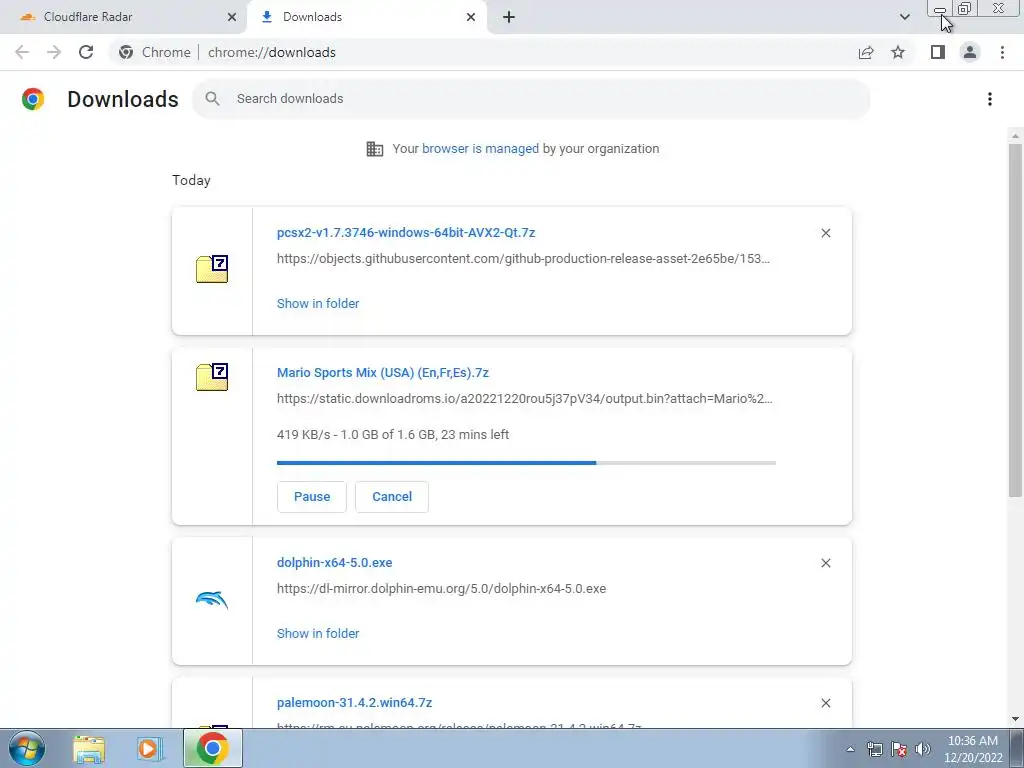
Task: Click the 'Today' date heading
Action: 191,180
